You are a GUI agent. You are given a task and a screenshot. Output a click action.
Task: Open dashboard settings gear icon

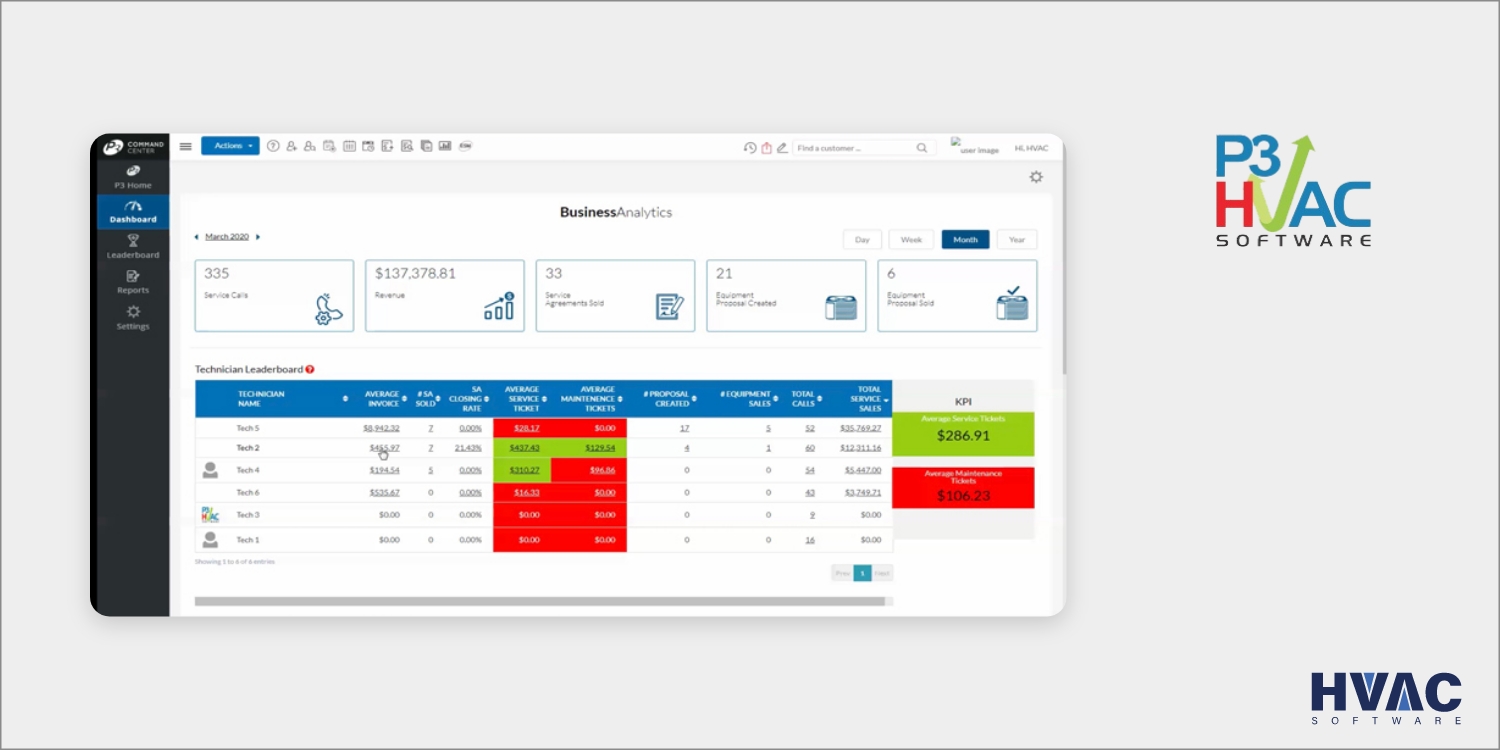(x=1036, y=177)
